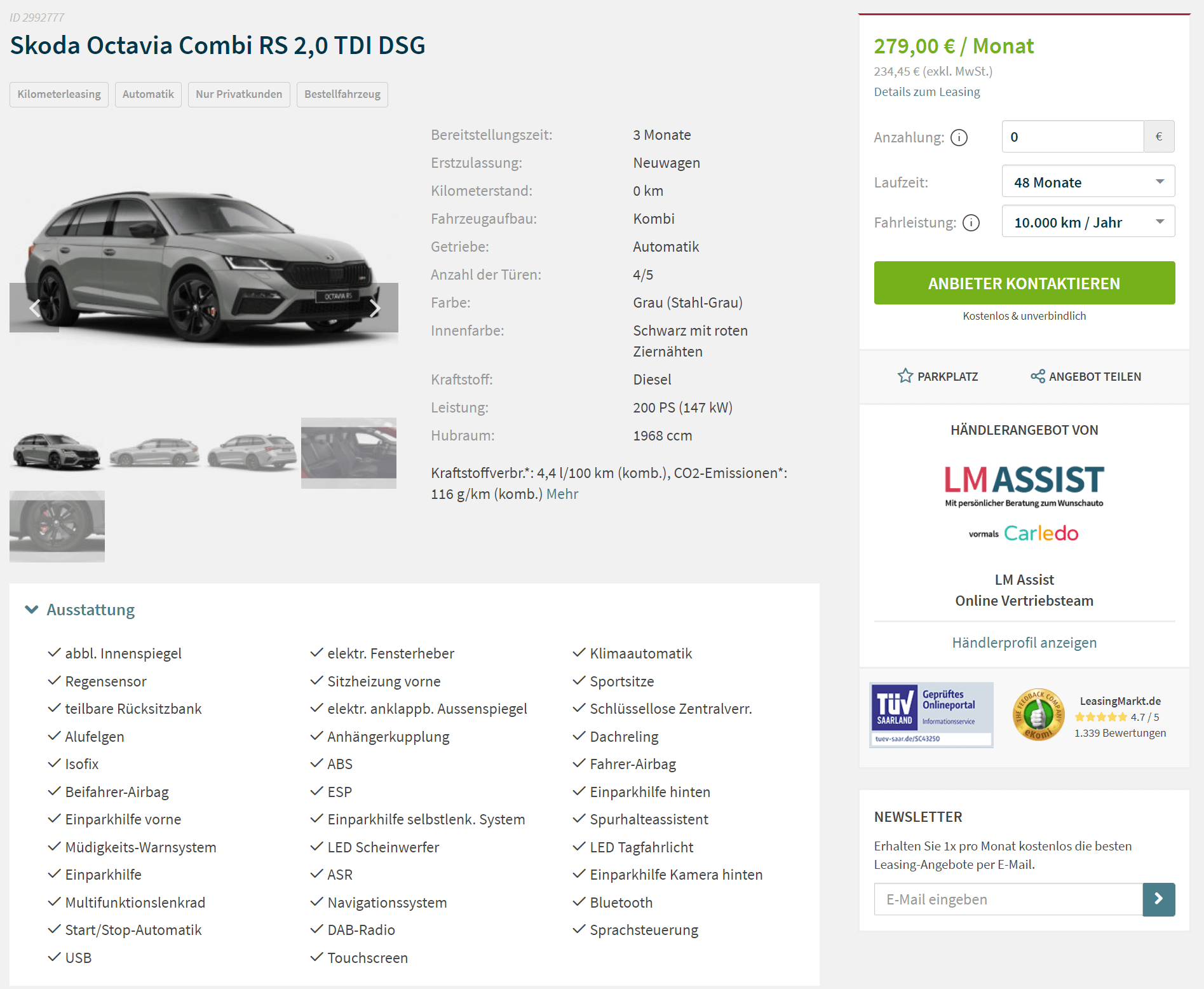Select the front-view car thumbnail
The width and height of the screenshot is (1204, 989).
[x=57, y=453]
